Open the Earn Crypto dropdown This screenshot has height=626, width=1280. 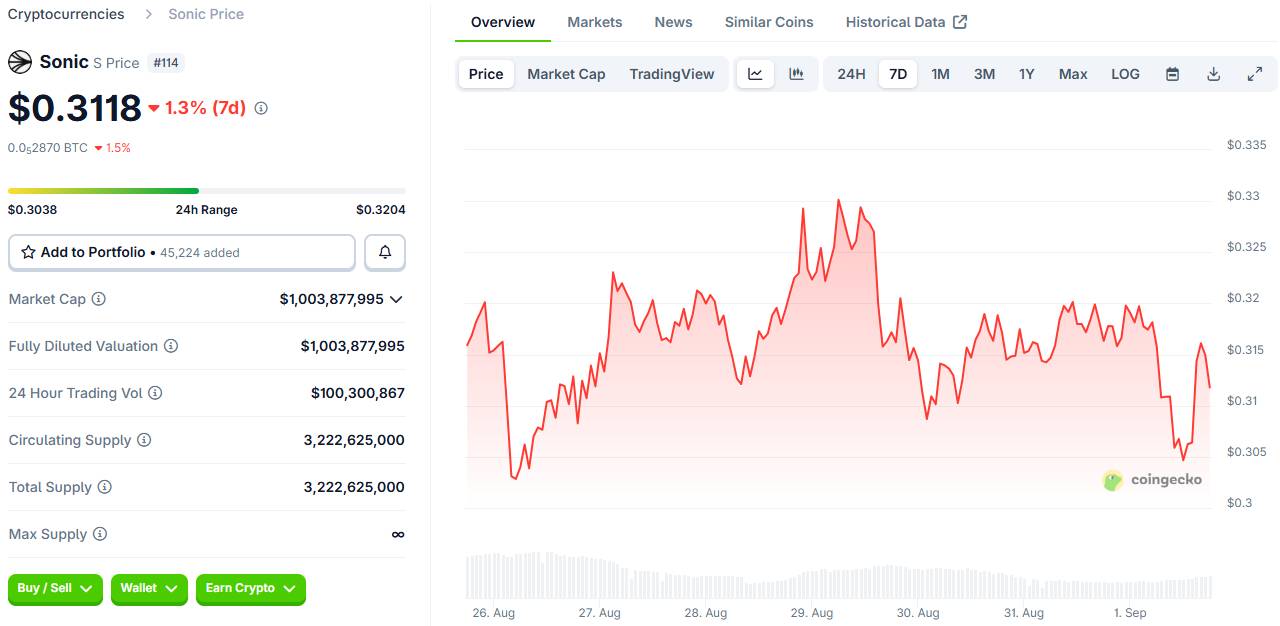click(251, 588)
